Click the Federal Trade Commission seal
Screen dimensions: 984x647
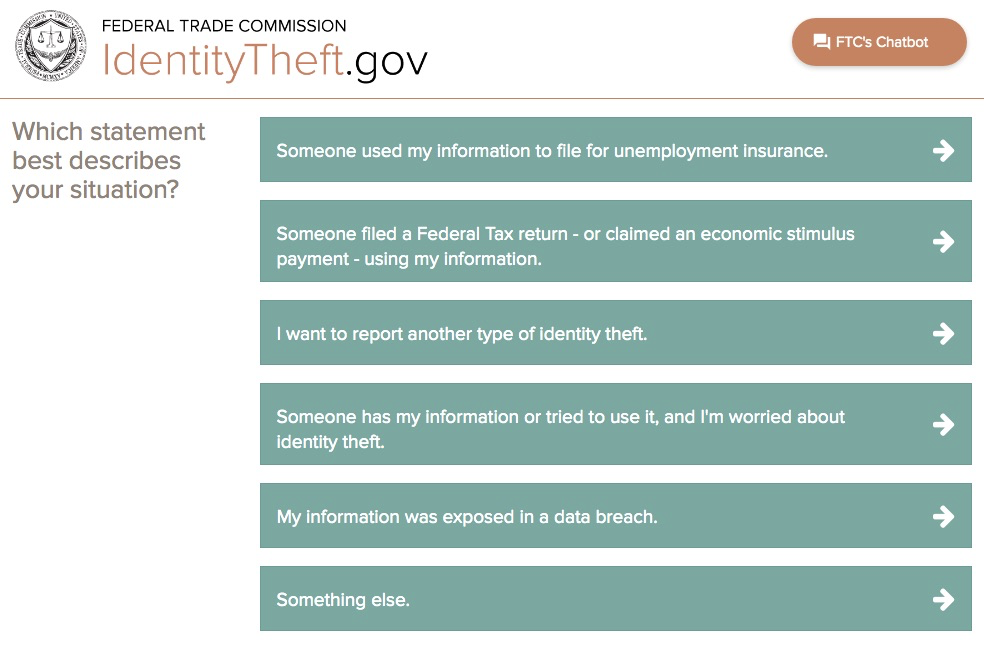(x=49, y=46)
